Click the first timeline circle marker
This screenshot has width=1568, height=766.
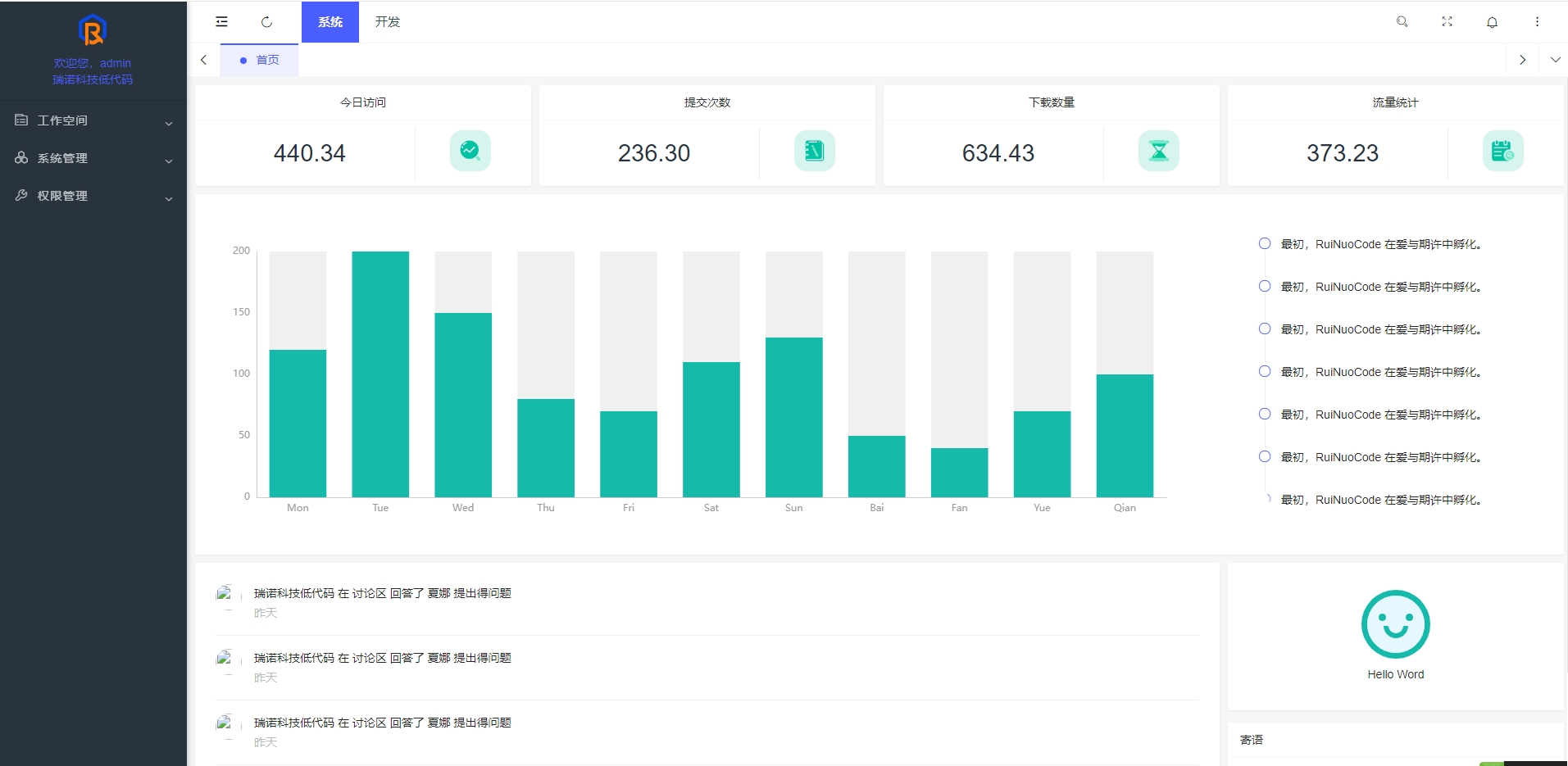(1264, 243)
